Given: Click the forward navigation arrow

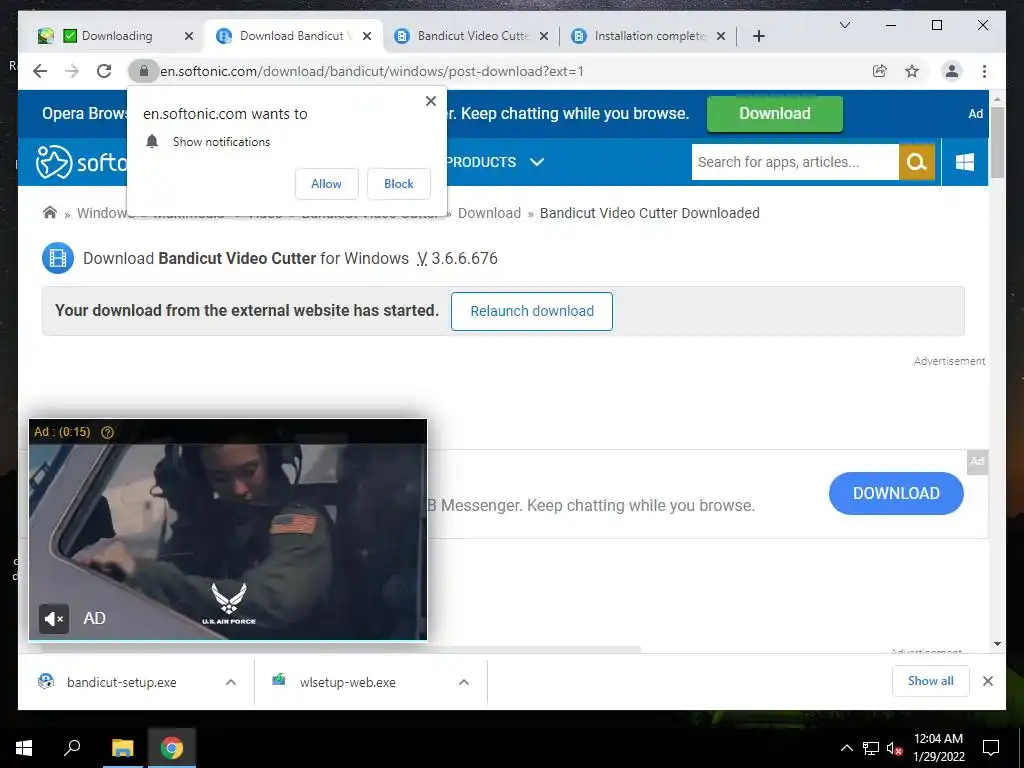Looking at the screenshot, I should point(72,71).
